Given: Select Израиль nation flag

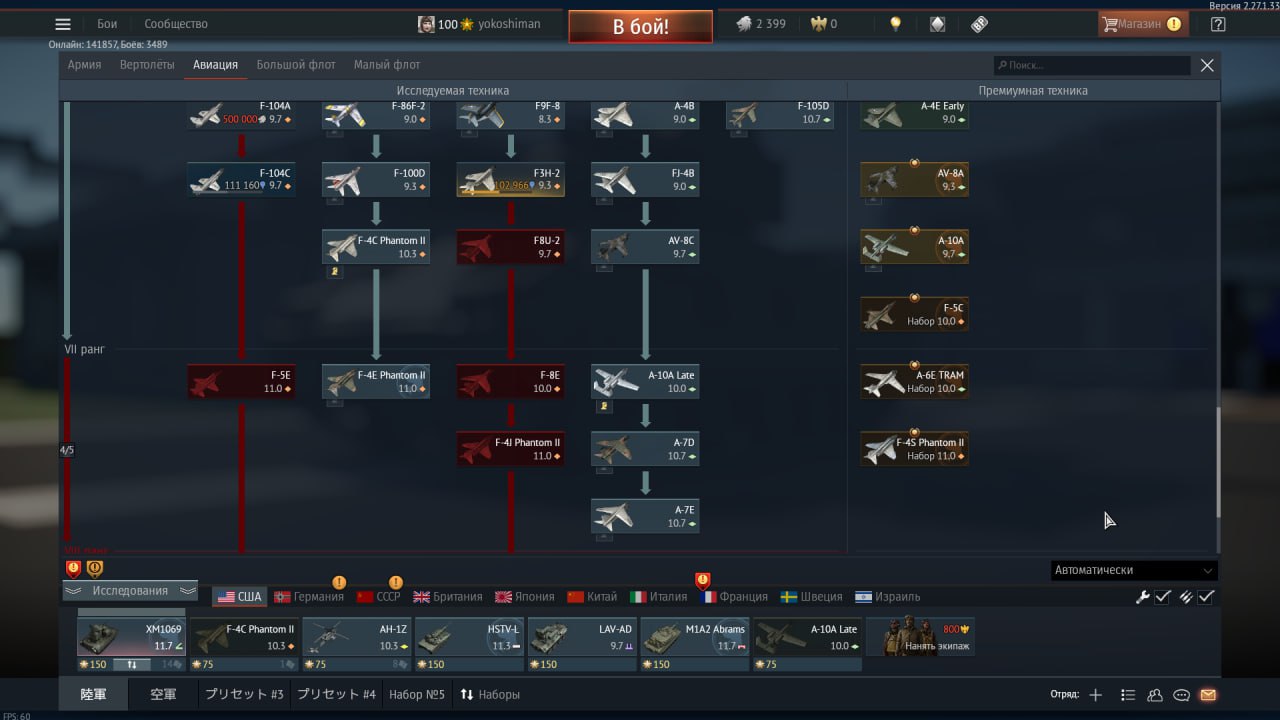Looking at the screenshot, I should tap(888, 597).
